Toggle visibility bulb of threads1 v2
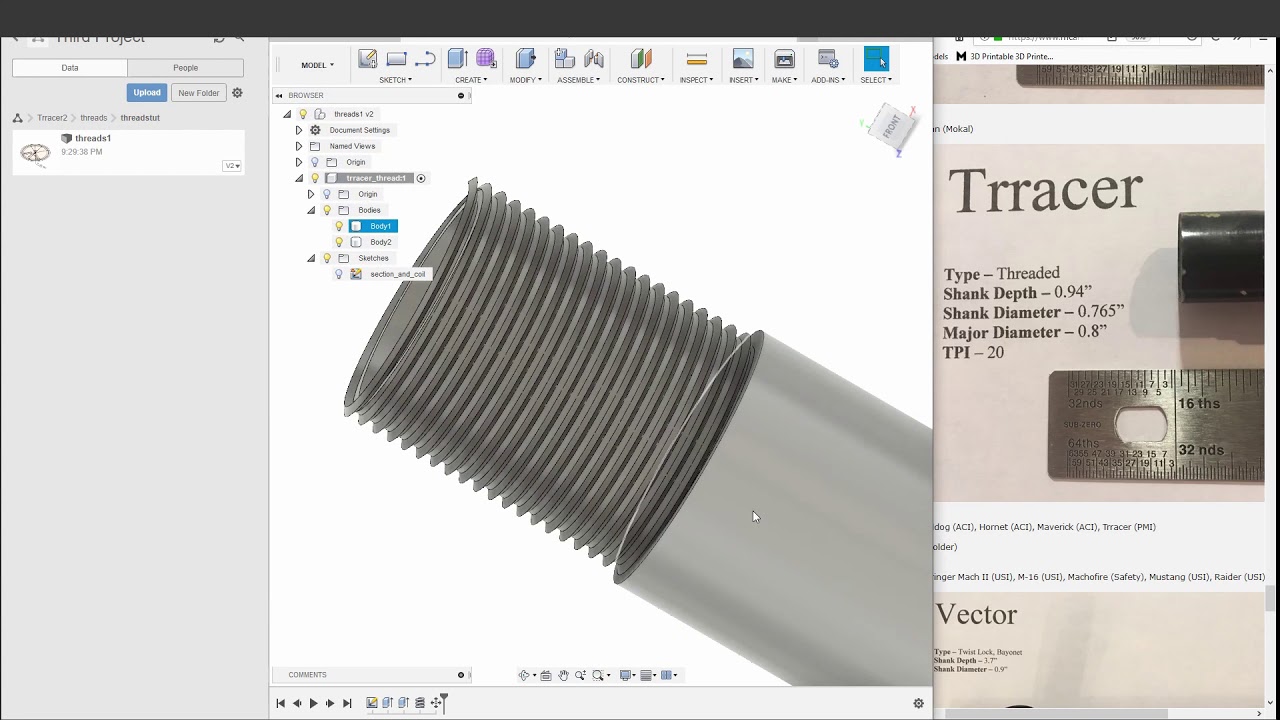1280x720 pixels. click(303, 114)
